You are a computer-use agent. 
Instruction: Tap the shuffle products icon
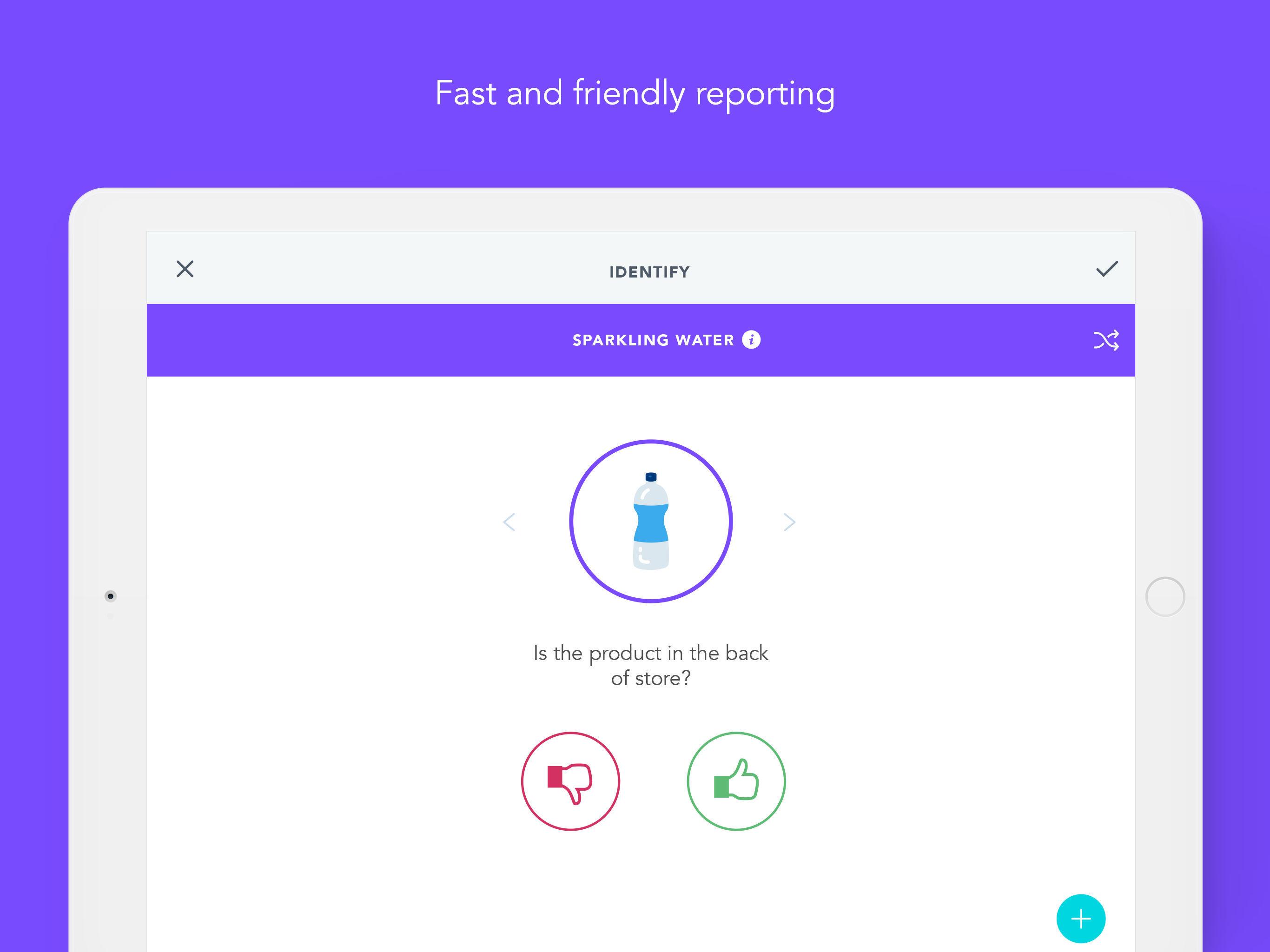[1105, 340]
